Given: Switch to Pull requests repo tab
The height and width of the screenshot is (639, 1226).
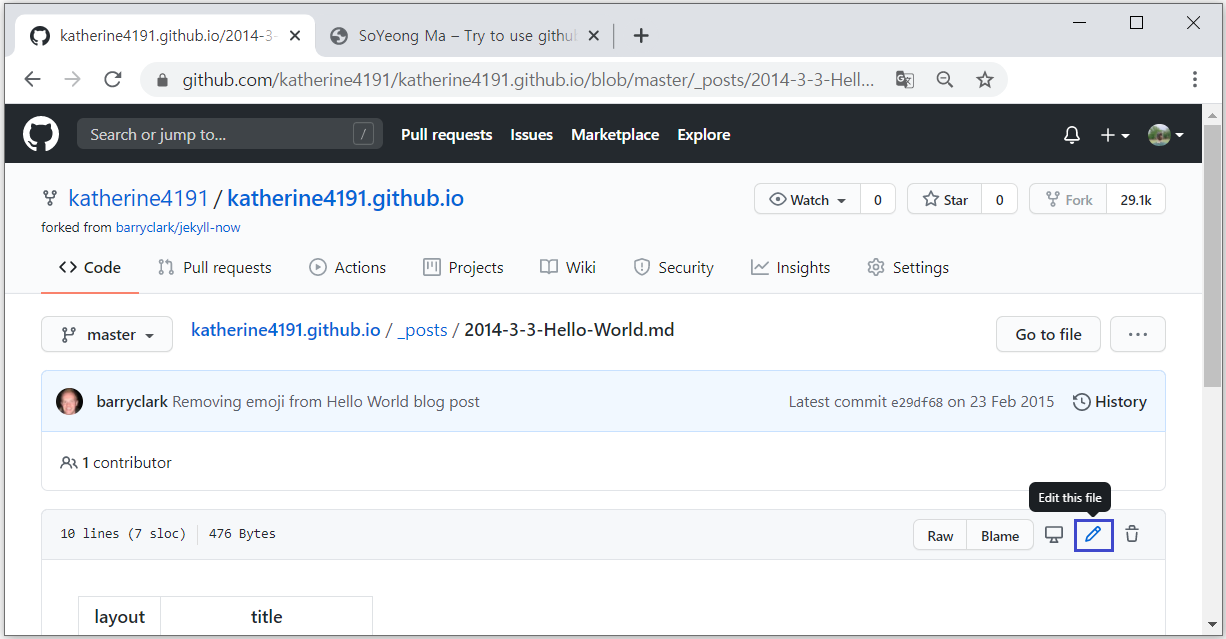Looking at the screenshot, I should click(215, 267).
